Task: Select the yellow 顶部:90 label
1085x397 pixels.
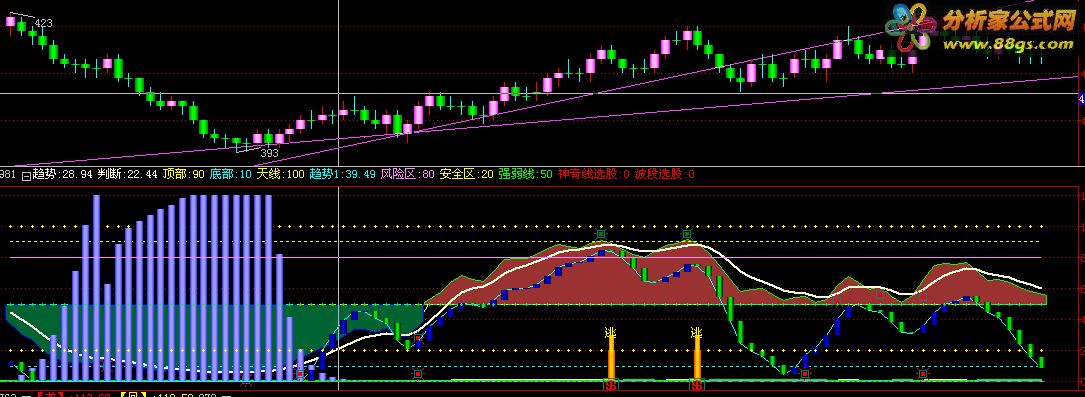Action: tap(183, 174)
